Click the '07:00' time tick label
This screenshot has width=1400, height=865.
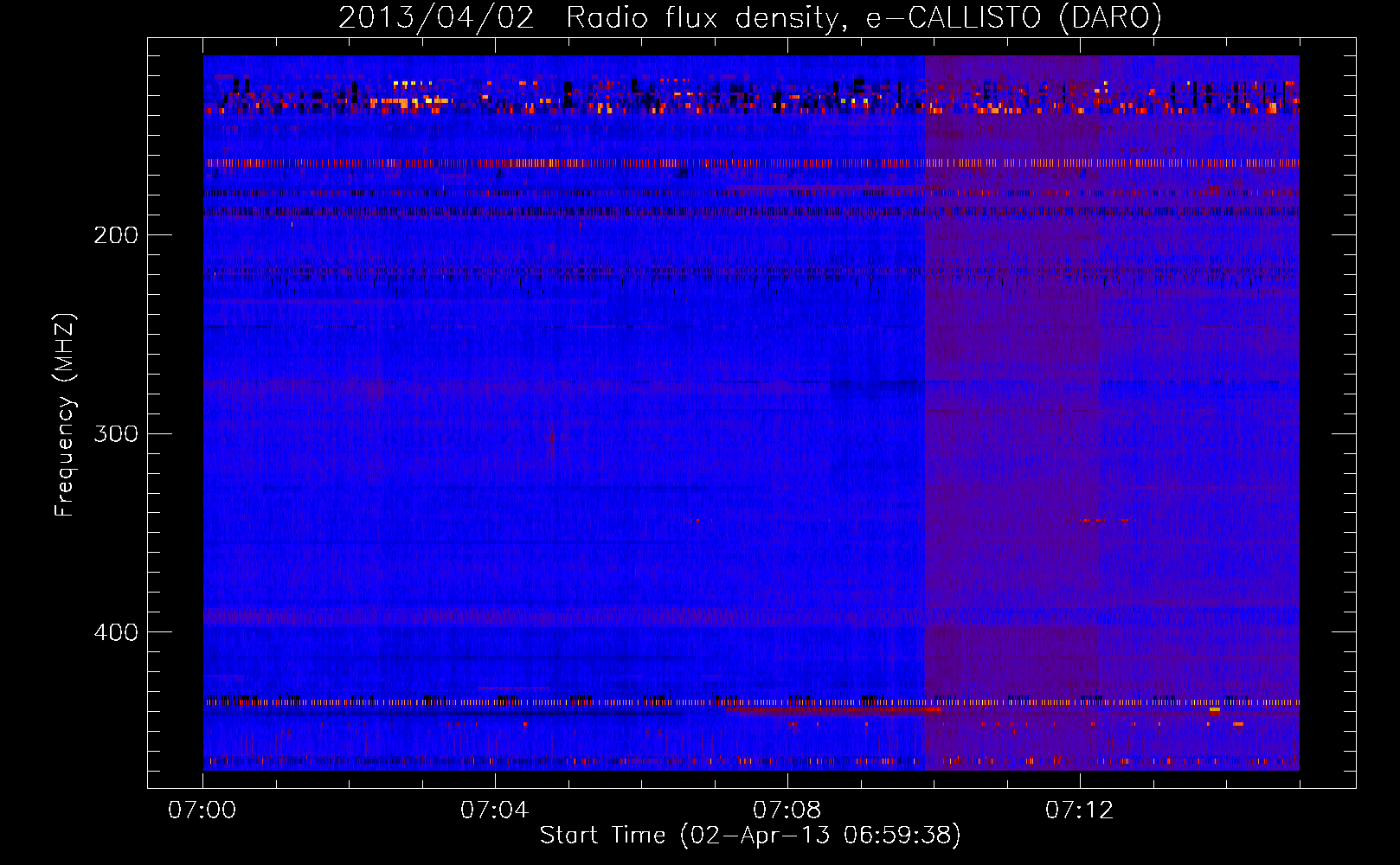tap(202, 811)
